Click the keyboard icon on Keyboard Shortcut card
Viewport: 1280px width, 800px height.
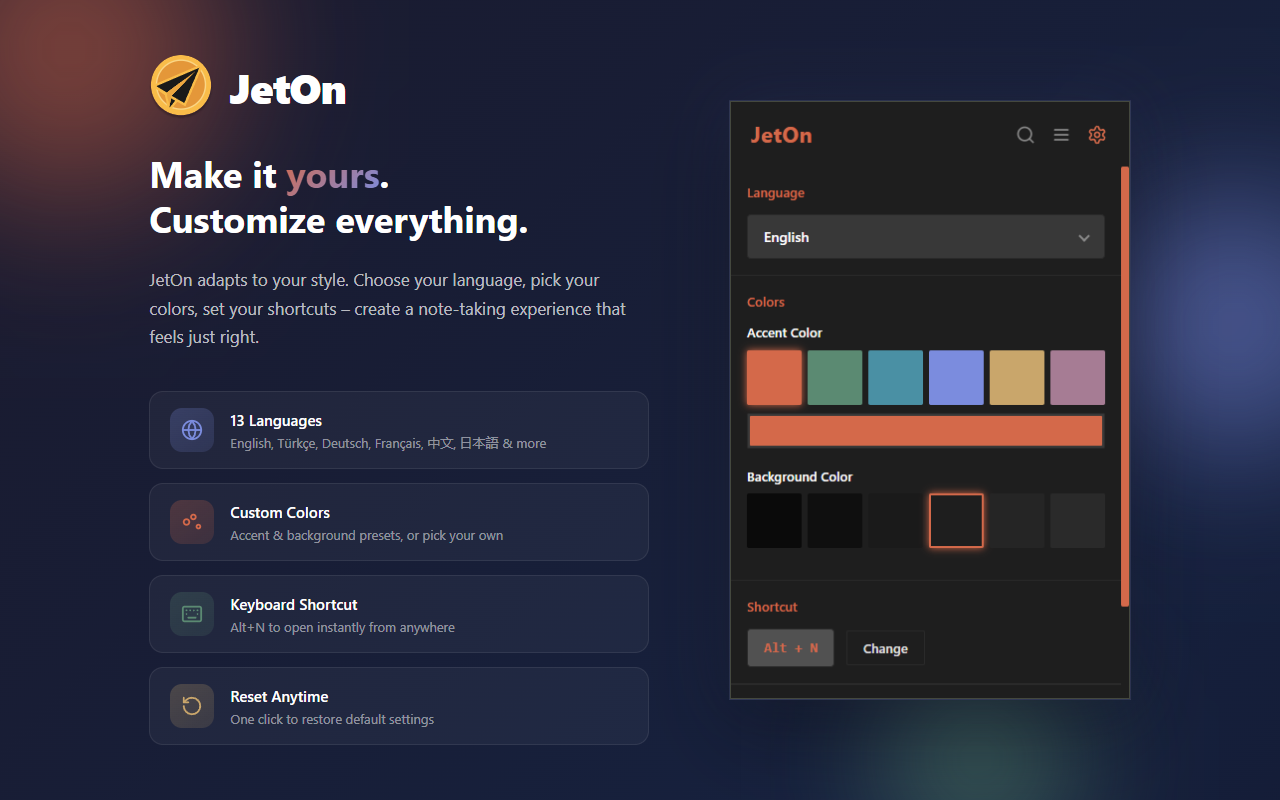pos(191,614)
